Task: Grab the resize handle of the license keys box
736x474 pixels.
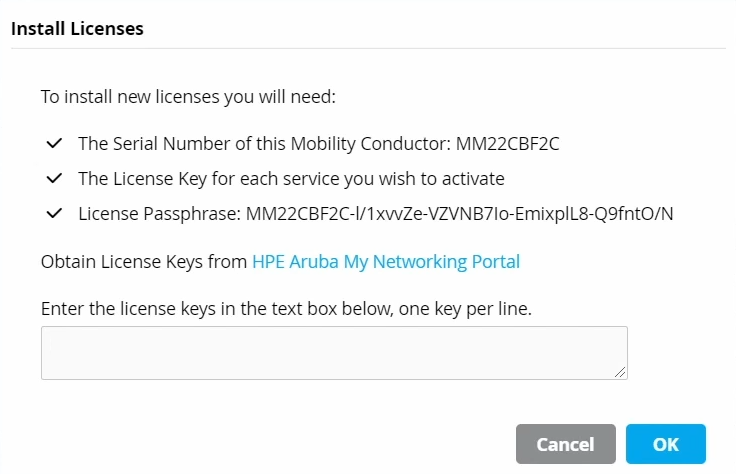Action: (x=621, y=373)
